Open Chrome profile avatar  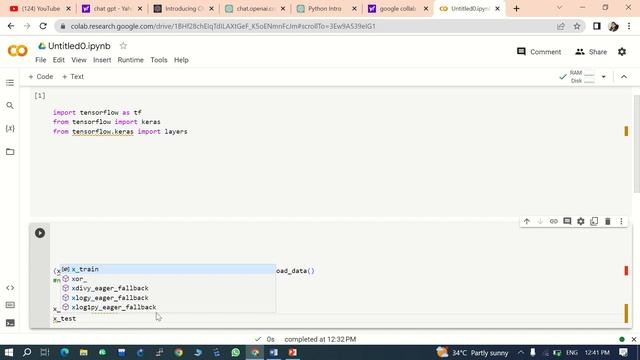(x=613, y=26)
